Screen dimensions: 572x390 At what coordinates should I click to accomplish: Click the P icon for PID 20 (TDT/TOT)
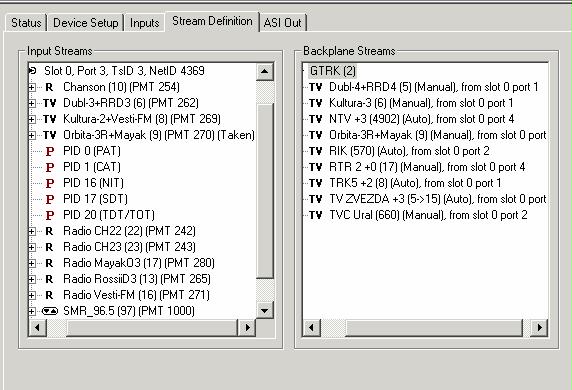[50, 215]
